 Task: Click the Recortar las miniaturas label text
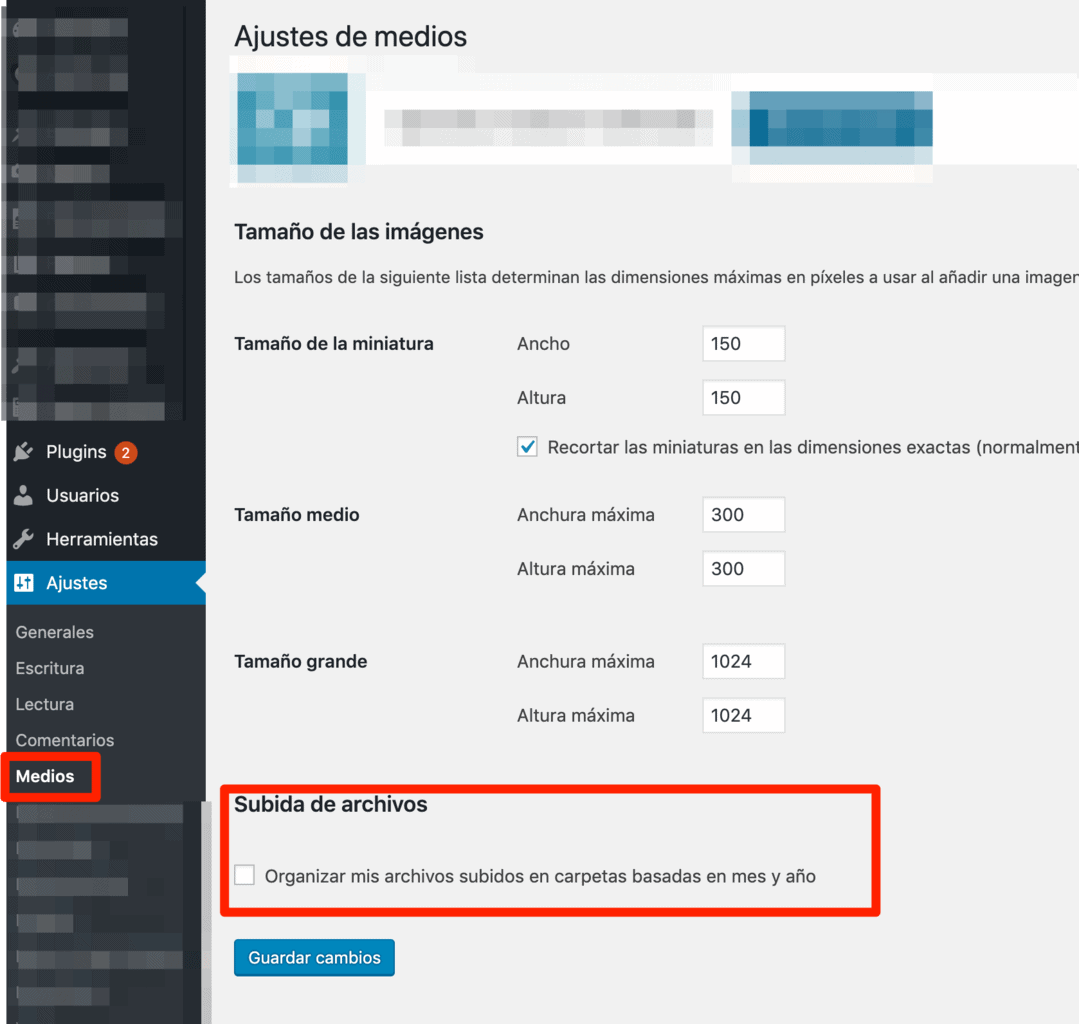click(813, 447)
